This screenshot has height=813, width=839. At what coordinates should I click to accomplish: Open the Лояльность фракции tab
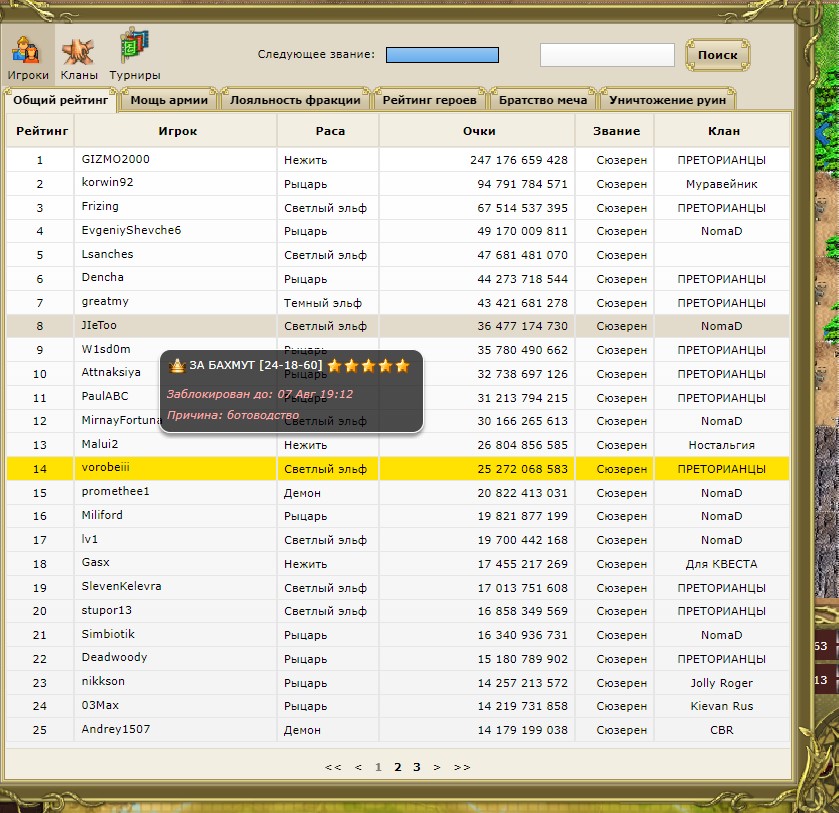(295, 100)
